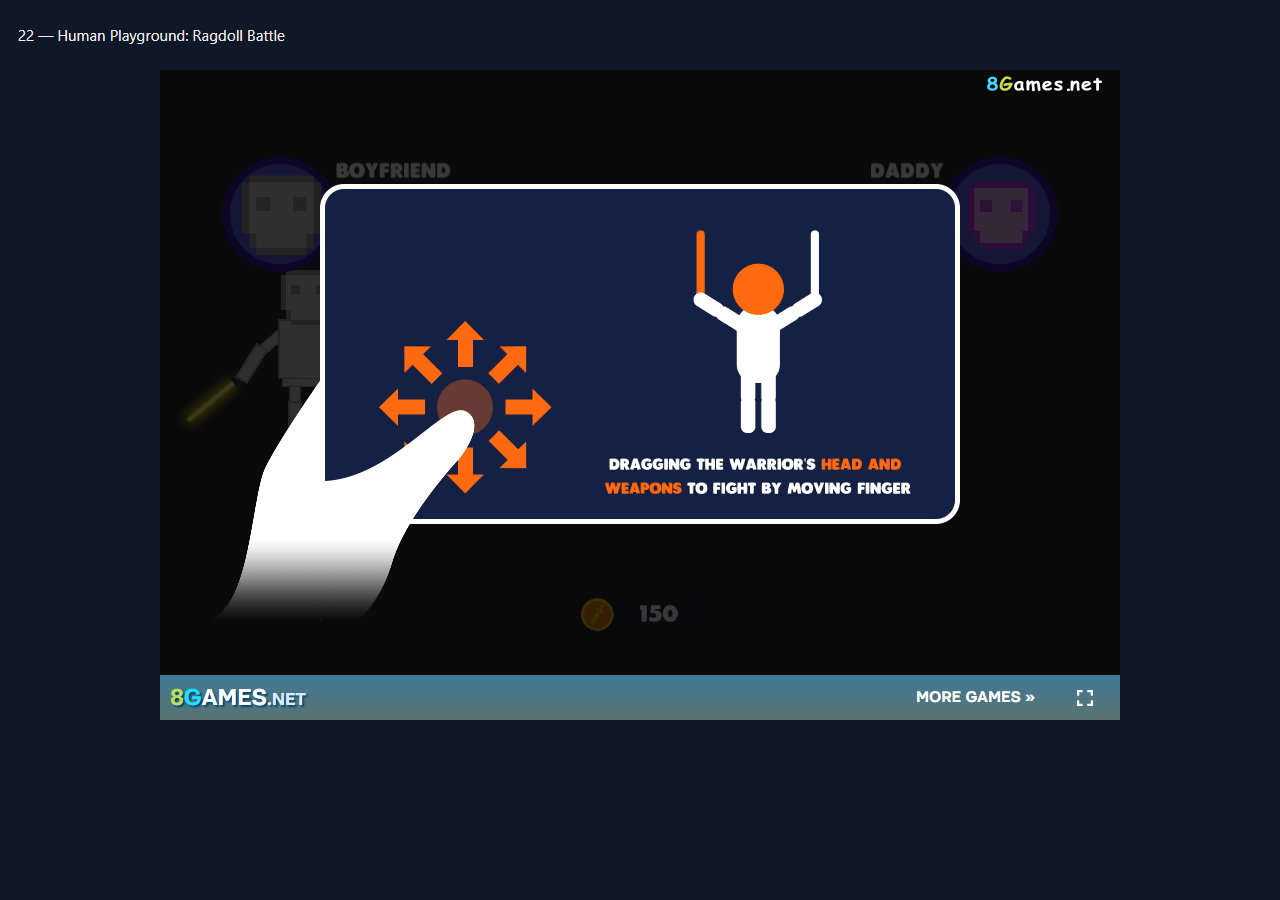Image resolution: width=1280 pixels, height=900 pixels.
Task: Click the orange weapon stick of the tutorial warrior
Action: click(701, 264)
